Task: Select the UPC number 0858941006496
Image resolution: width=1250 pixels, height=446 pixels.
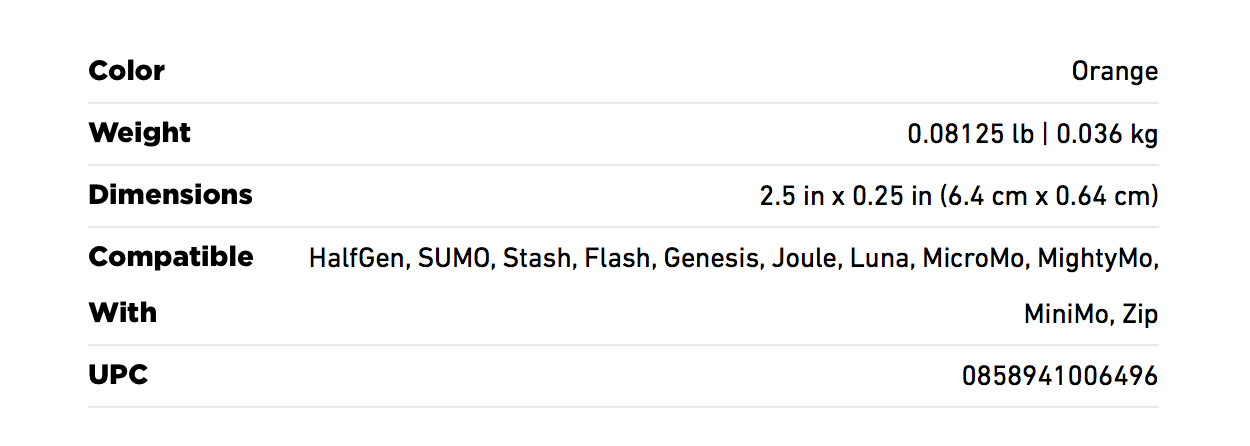Action: (1060, 376)
